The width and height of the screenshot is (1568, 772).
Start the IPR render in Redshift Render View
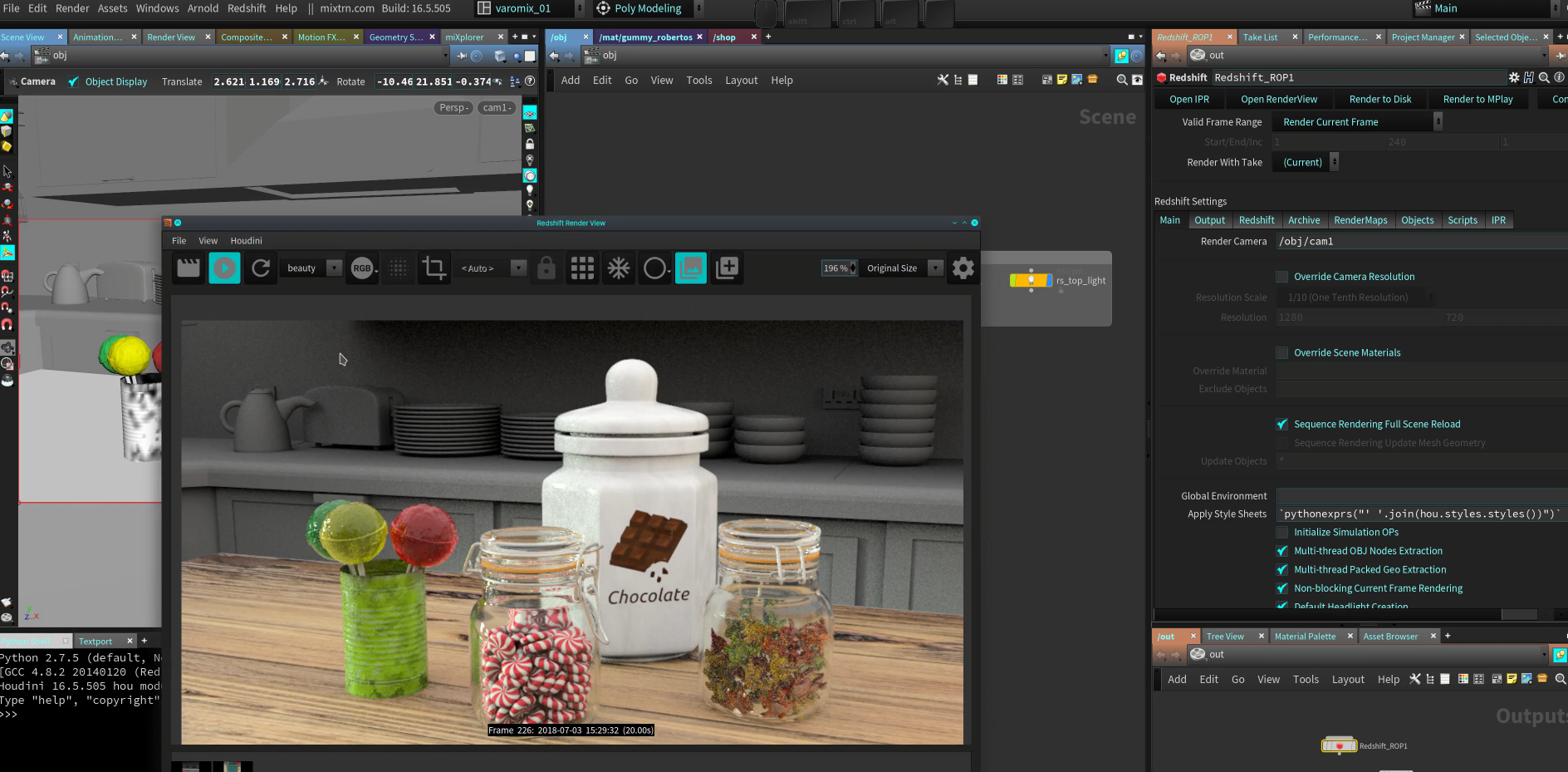(x=224, y=268)
